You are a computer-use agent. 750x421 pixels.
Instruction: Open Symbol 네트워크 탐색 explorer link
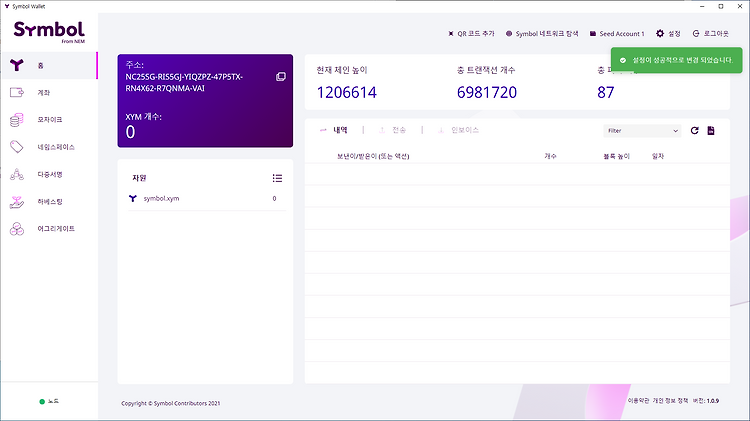(x=542, y=33)
